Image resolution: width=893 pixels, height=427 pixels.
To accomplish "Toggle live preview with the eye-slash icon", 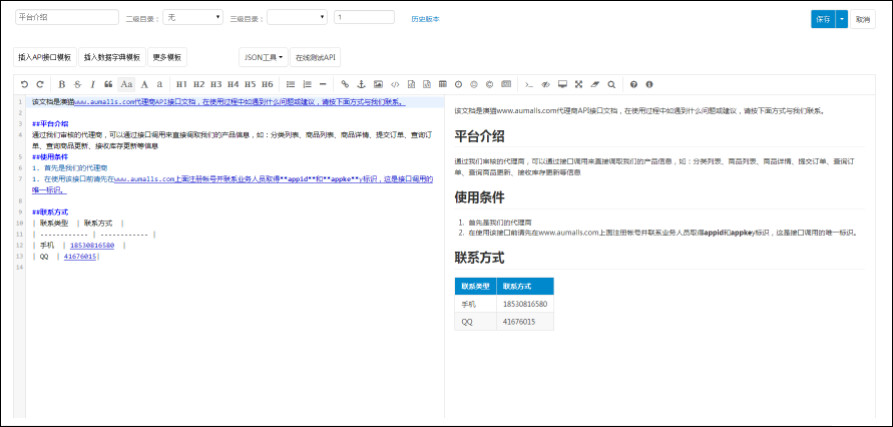I will click(x=545, y=84).
